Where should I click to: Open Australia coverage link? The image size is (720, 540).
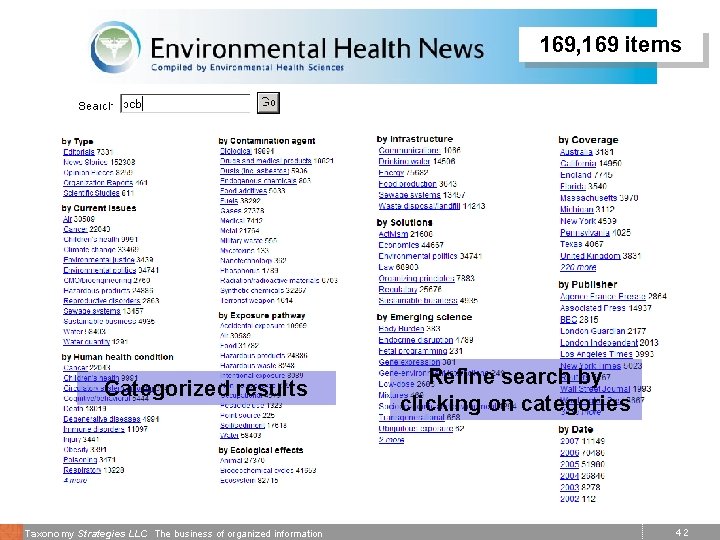(x=576, y=152)
